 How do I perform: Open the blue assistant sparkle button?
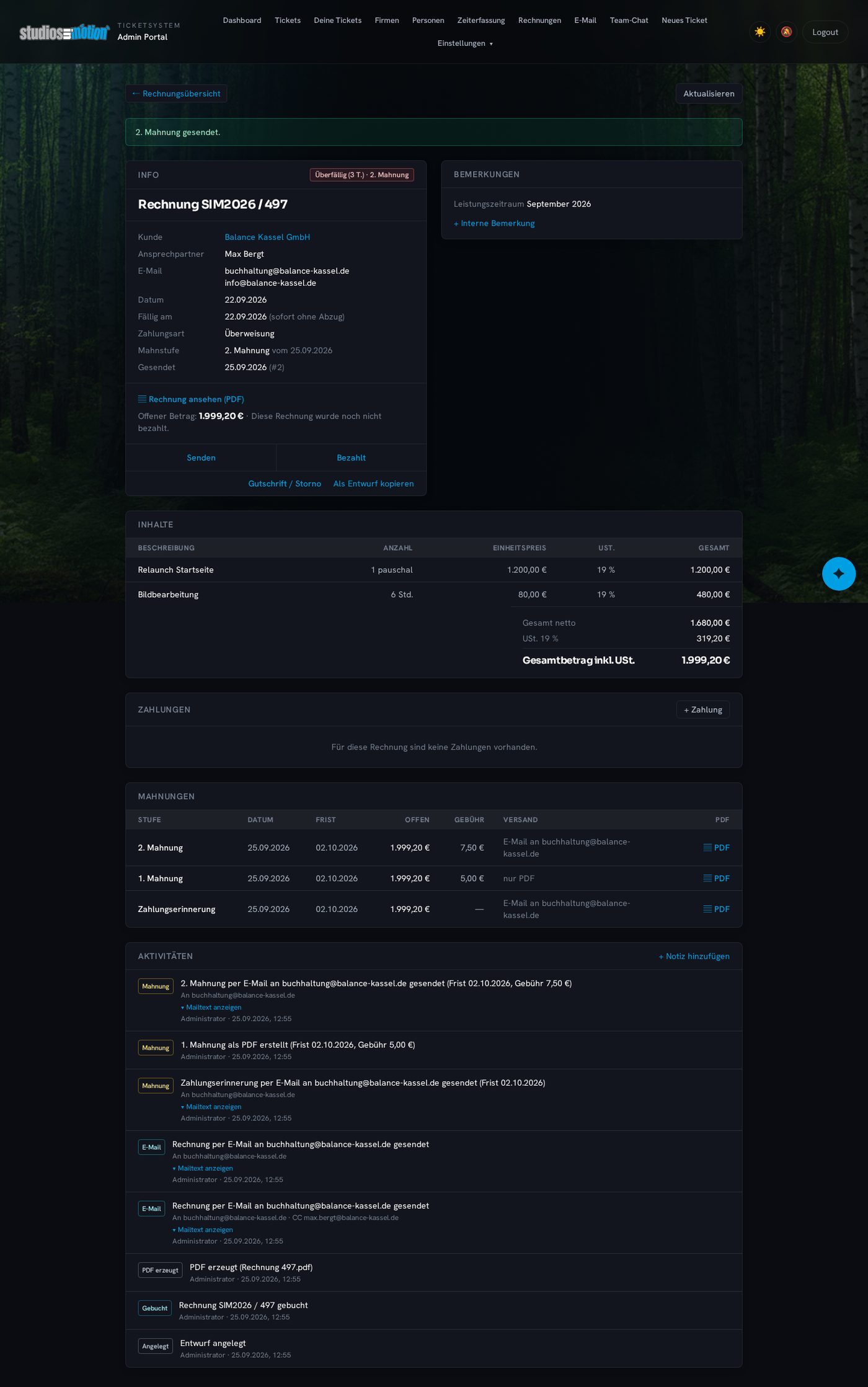coord(838,574)
